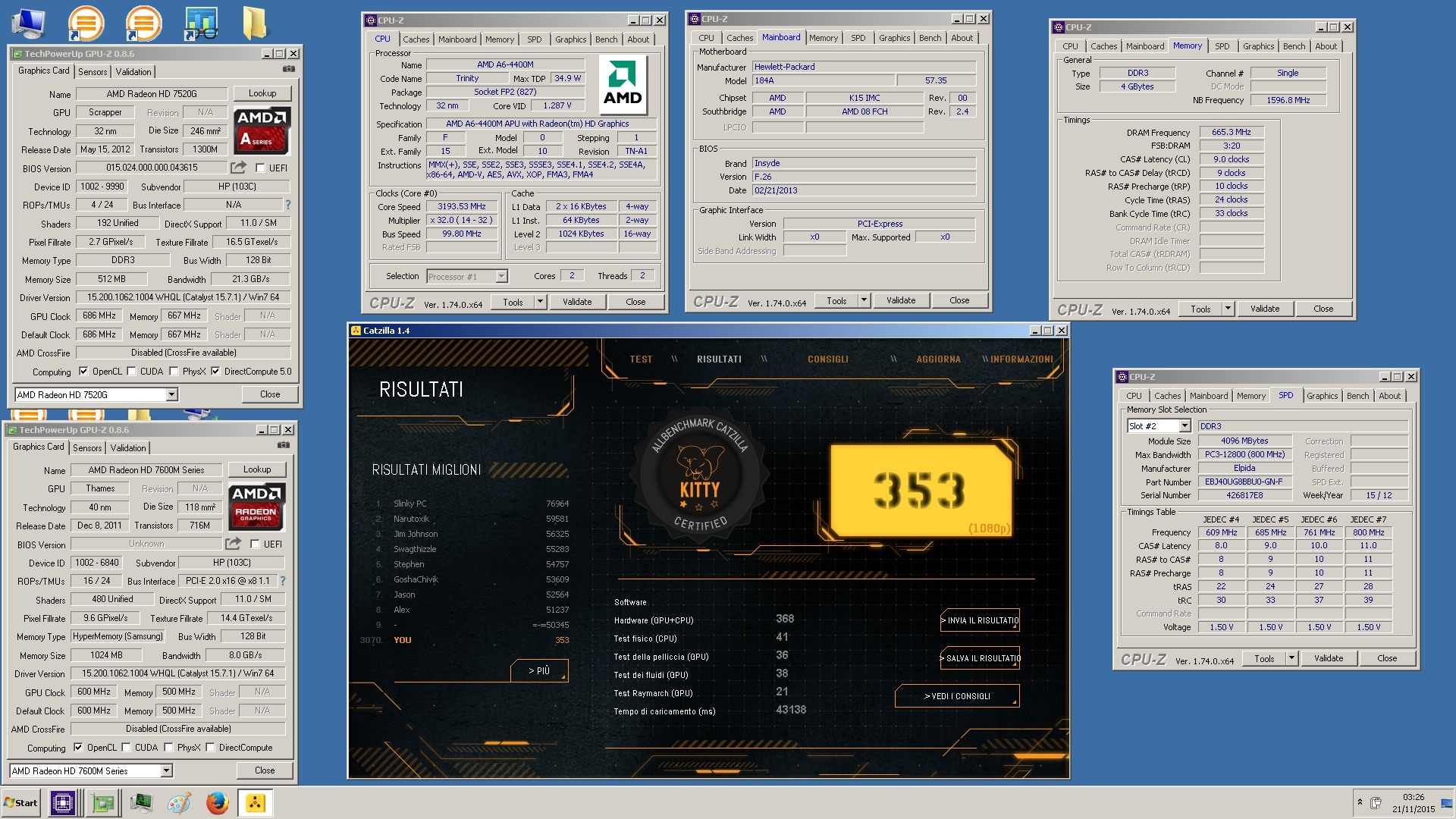1456x819 pixels.
Task: Open GPU-Z from the taskbar graphics card icon
Action: (104, 802)
